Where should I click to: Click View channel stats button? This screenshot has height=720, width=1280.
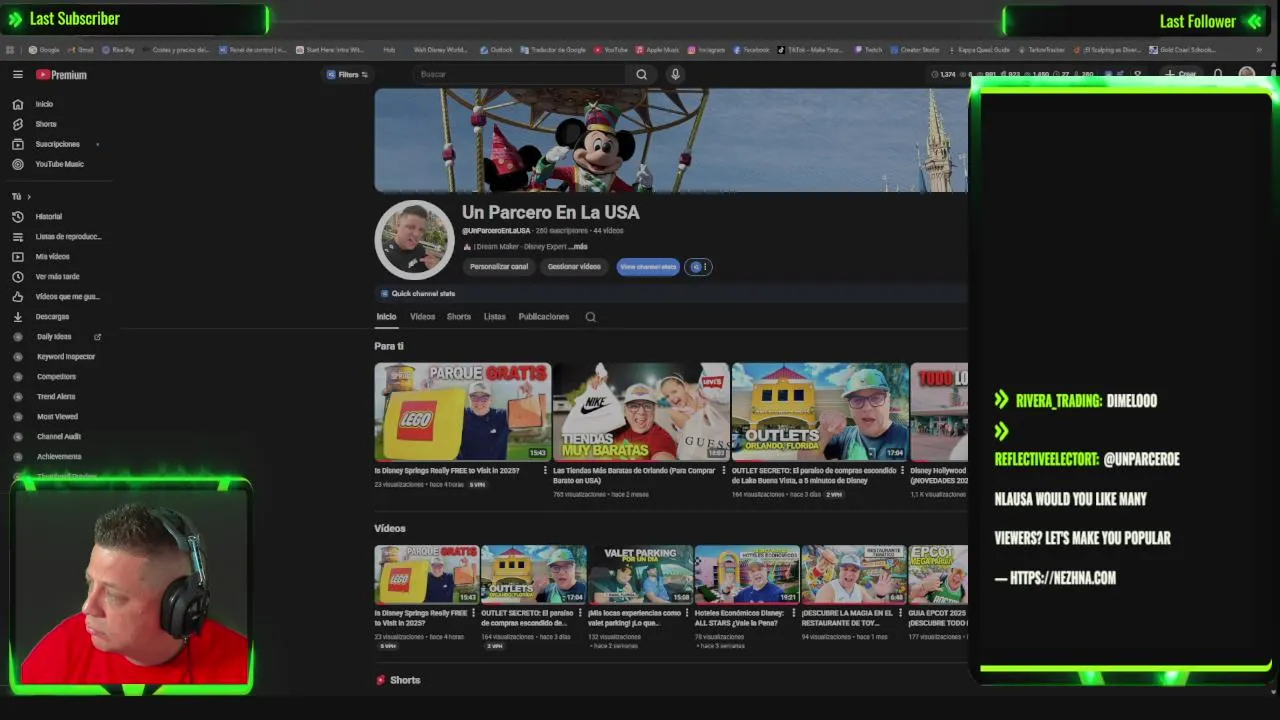click(x=648, y=267)
